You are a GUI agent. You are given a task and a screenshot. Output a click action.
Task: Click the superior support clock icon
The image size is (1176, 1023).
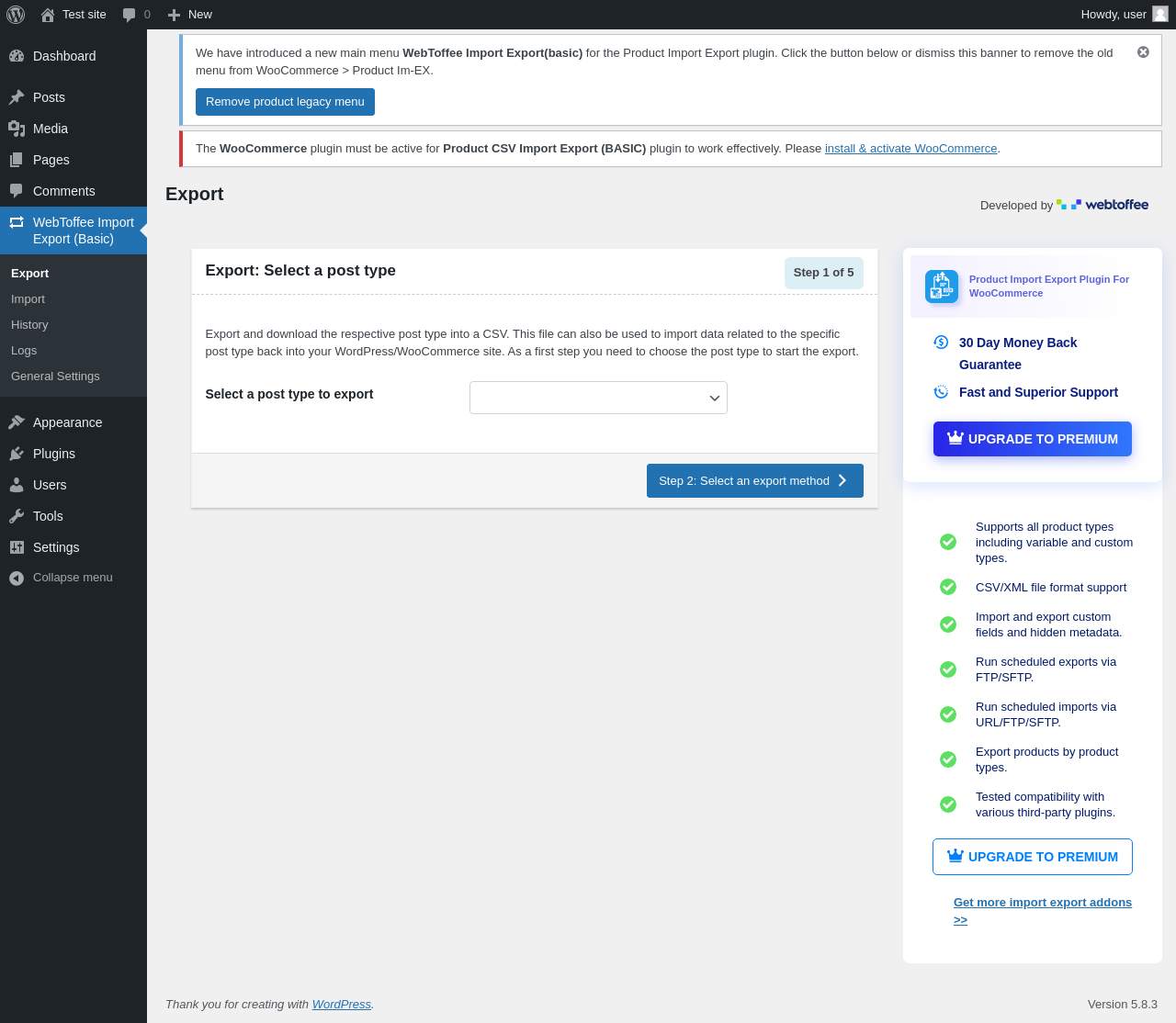click(941, 392)
